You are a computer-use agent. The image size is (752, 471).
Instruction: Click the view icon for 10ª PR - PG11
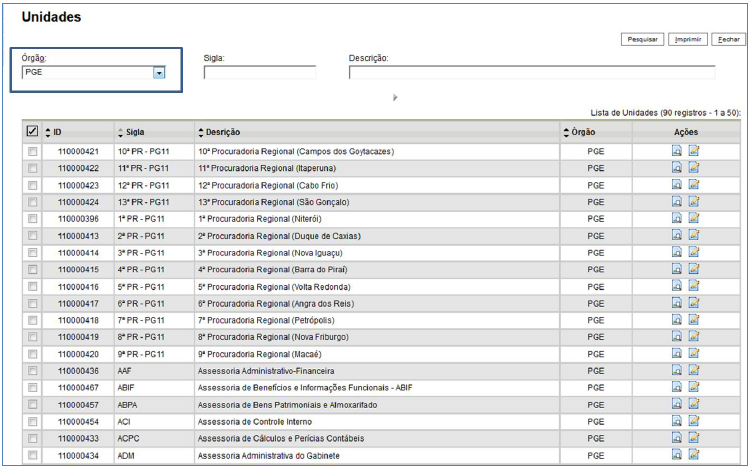coord(677,151)
